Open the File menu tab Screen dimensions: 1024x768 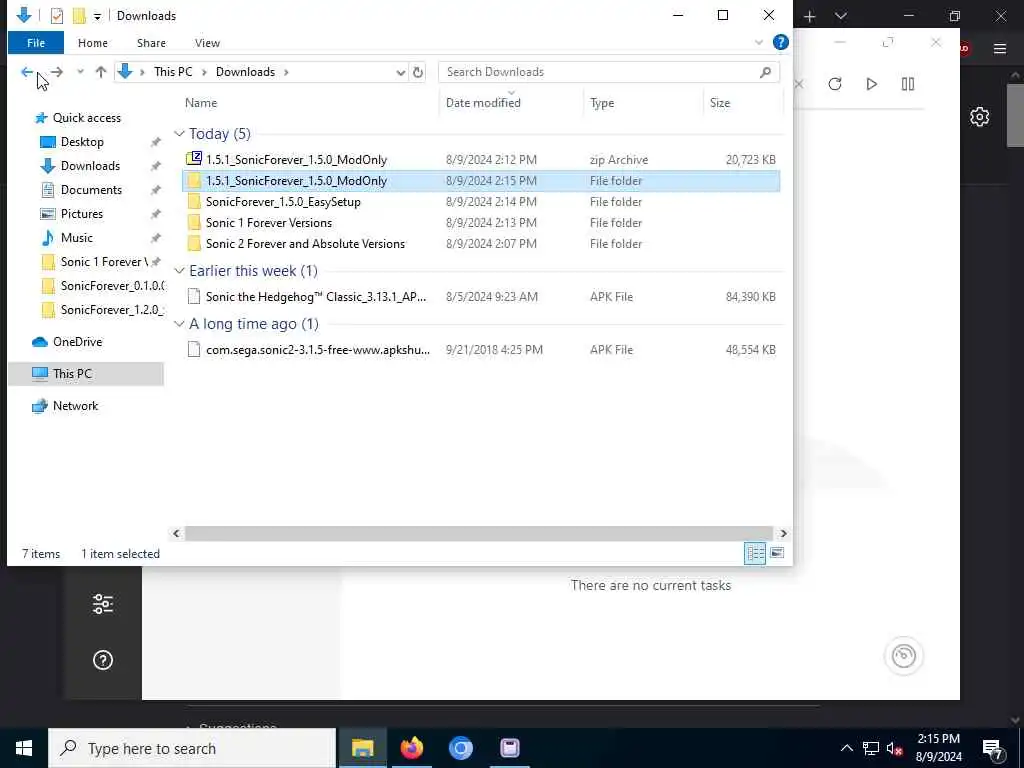point(36,43)
